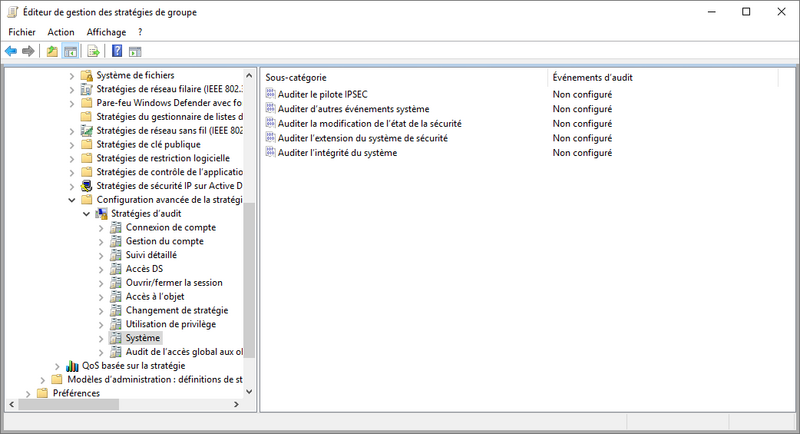
Task: Click the Stratégies d'audit node icon
Action: pyautogui.click(x=102, y=214)
